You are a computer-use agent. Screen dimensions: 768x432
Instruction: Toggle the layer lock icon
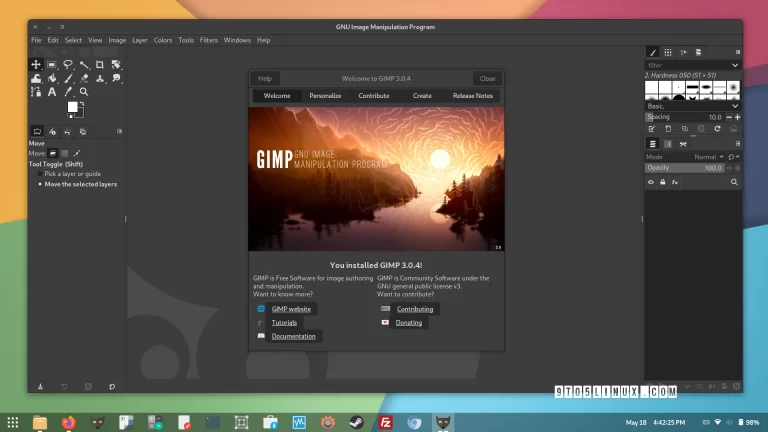pyautogui.click(x=663, y=183)
